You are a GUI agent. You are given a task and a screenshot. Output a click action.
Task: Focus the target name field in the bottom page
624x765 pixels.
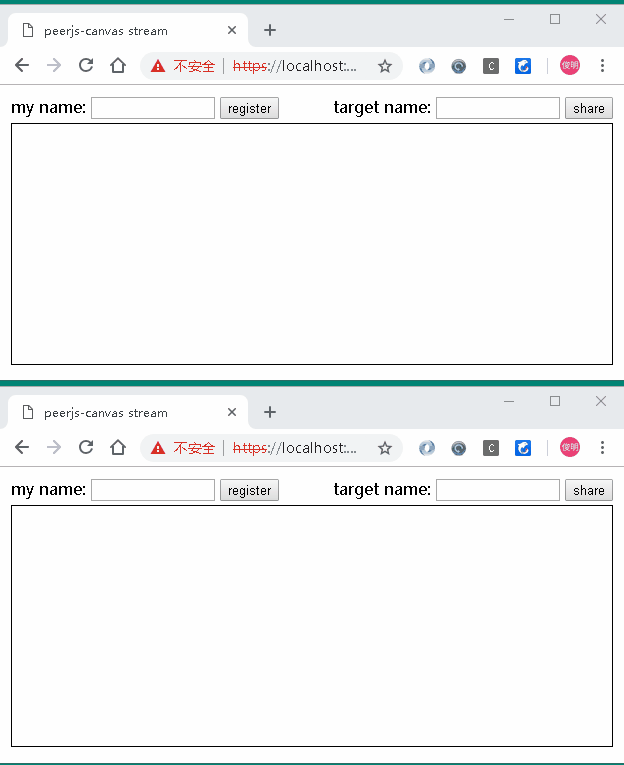click(498, 490)
